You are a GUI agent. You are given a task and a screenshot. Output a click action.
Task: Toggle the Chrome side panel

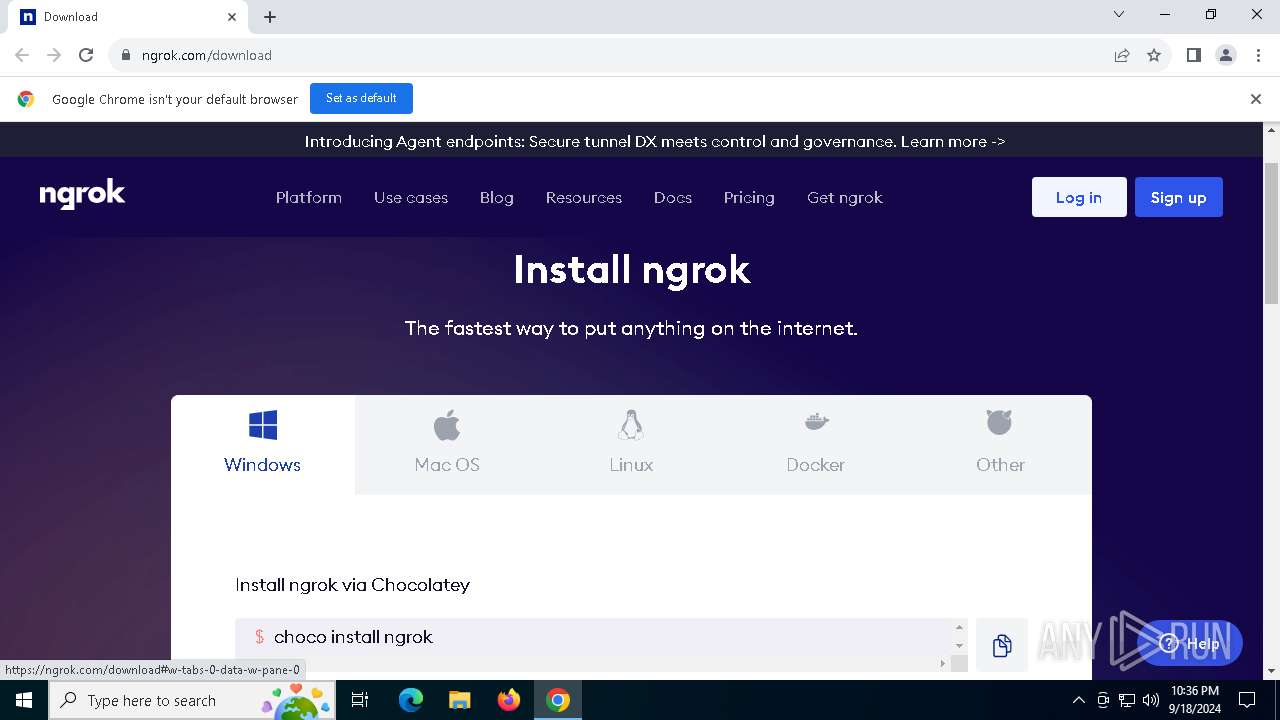1194,55
